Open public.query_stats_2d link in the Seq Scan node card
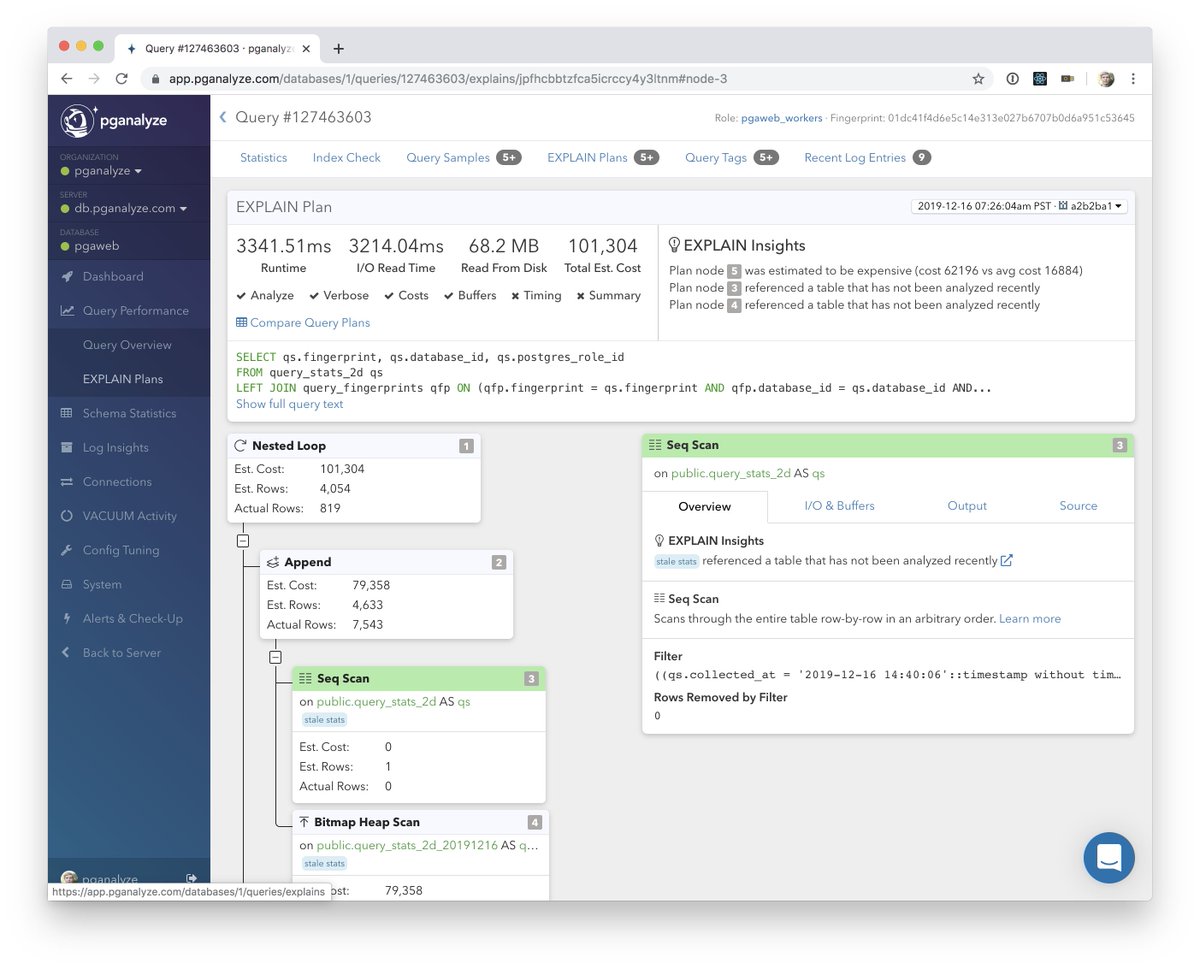Screen dimensions: 1200x969 tap(376, 702)
